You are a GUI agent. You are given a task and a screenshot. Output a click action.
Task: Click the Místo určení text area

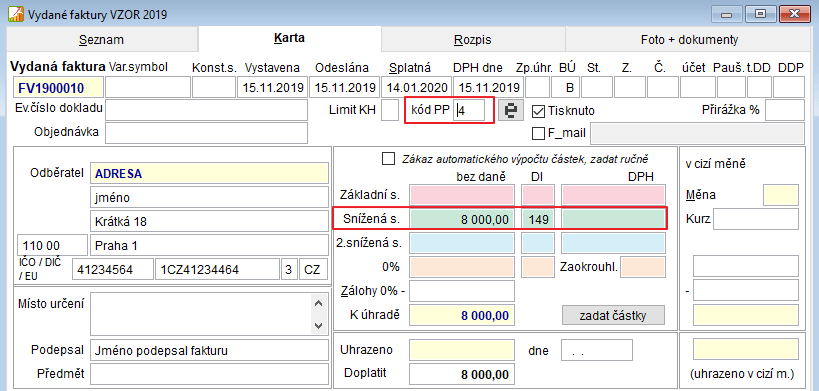click(209, 315)
